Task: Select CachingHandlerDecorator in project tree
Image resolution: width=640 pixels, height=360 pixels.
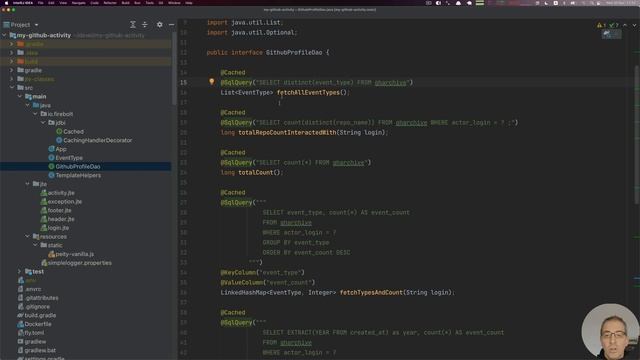Action: coord(98,140)
